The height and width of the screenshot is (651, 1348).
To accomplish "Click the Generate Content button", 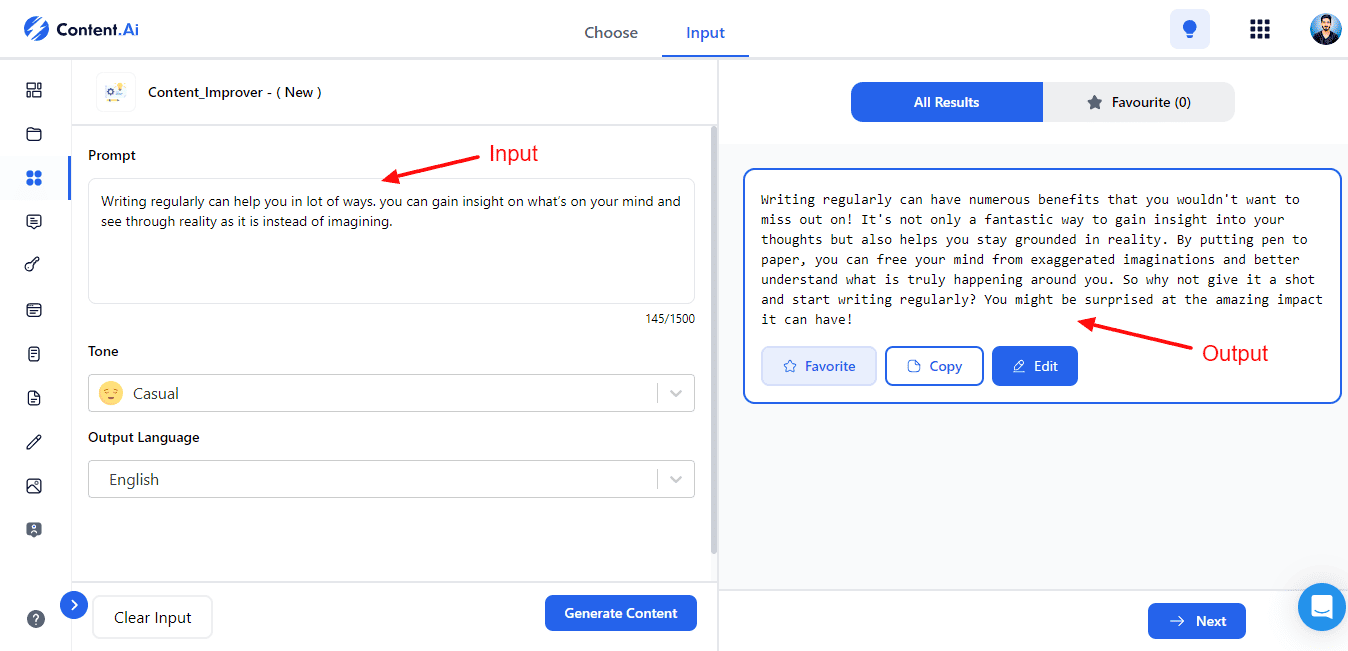I will coord(621,613).
